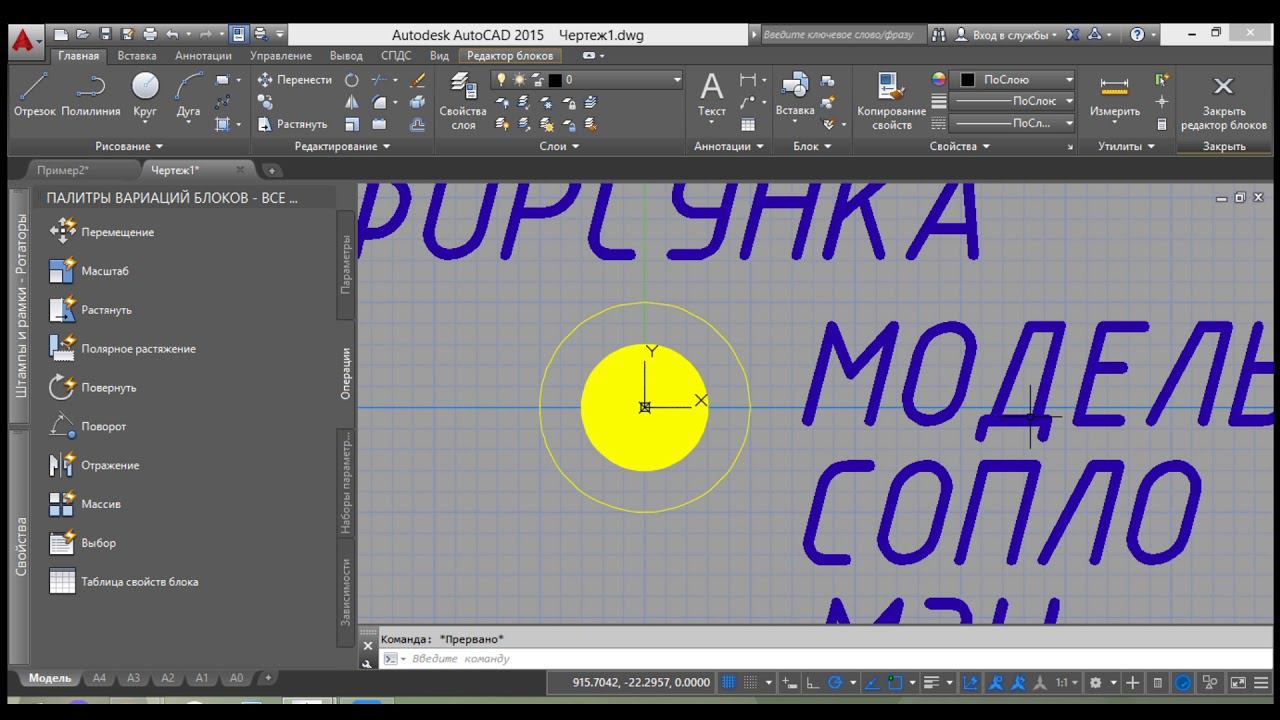The image size is (1280, 720).
Task: Choose Отражение action in palette
Action: (95, 466)
